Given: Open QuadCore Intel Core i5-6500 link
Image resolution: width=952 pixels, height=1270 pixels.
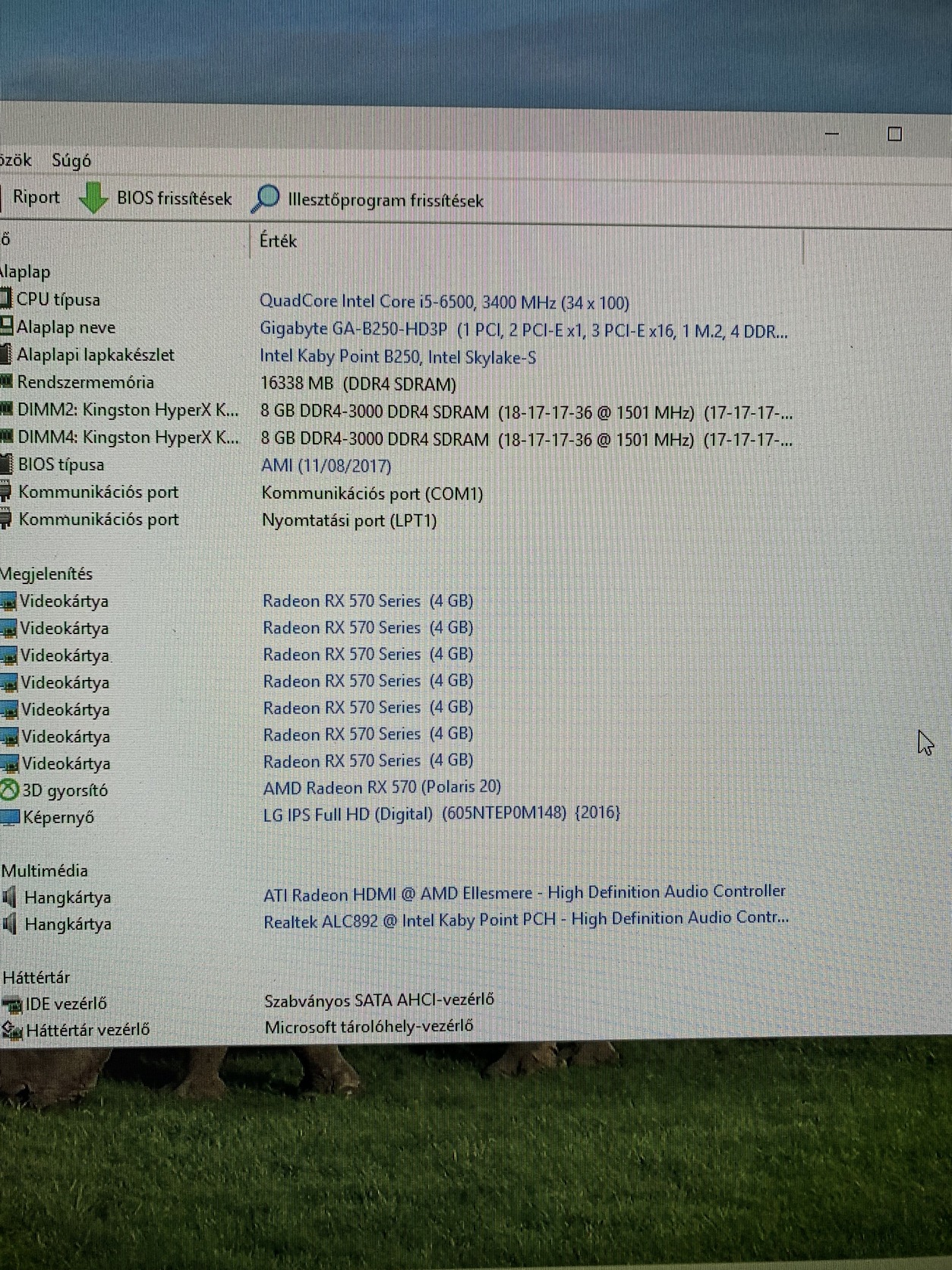Looking at the screenshot, I should click(x=444, y=302).
